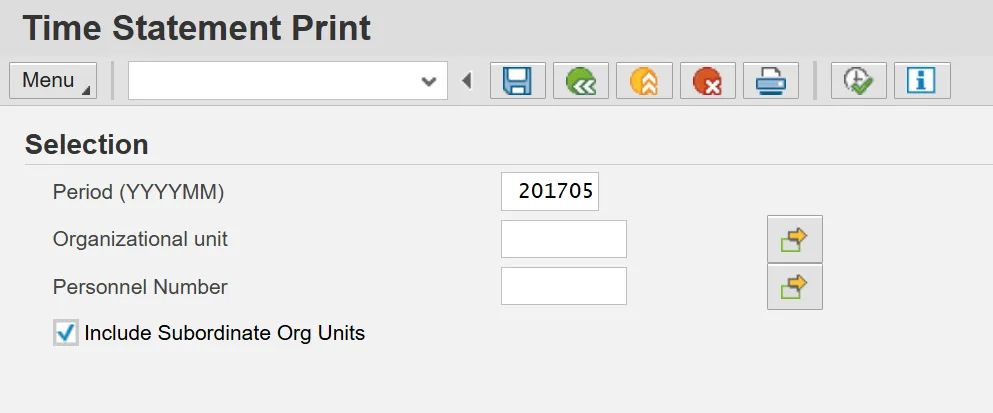Screen dimensions: 993x413
Task: Select the Personnel Number input field
Action: pos(563,287)
